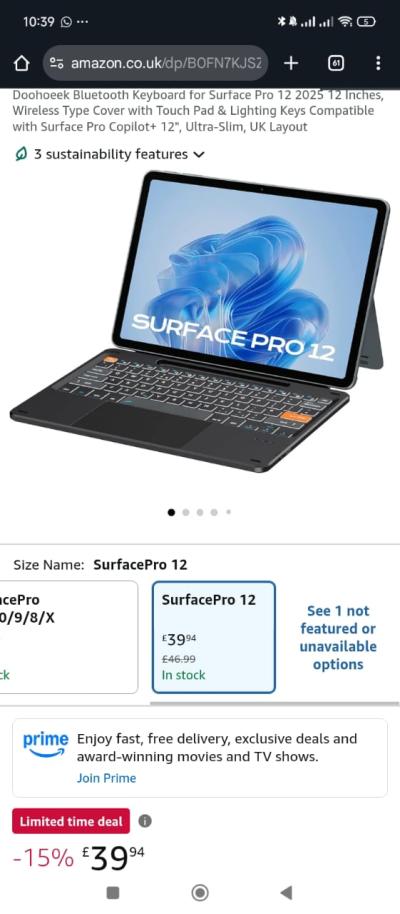The image size is (400, 914).
Task: Click the Join Prime link
Action: (106, 778)
